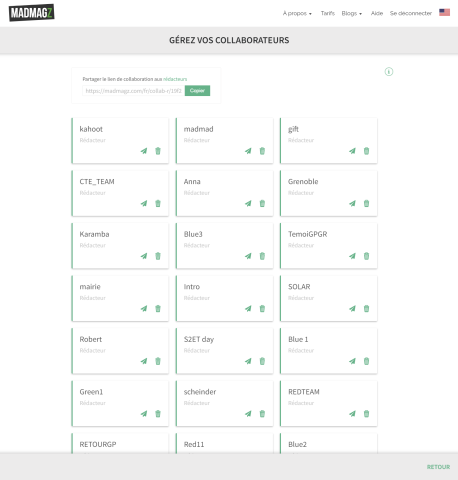Click the RETOUR link
458x480 pixels.
tap(438, 467)
